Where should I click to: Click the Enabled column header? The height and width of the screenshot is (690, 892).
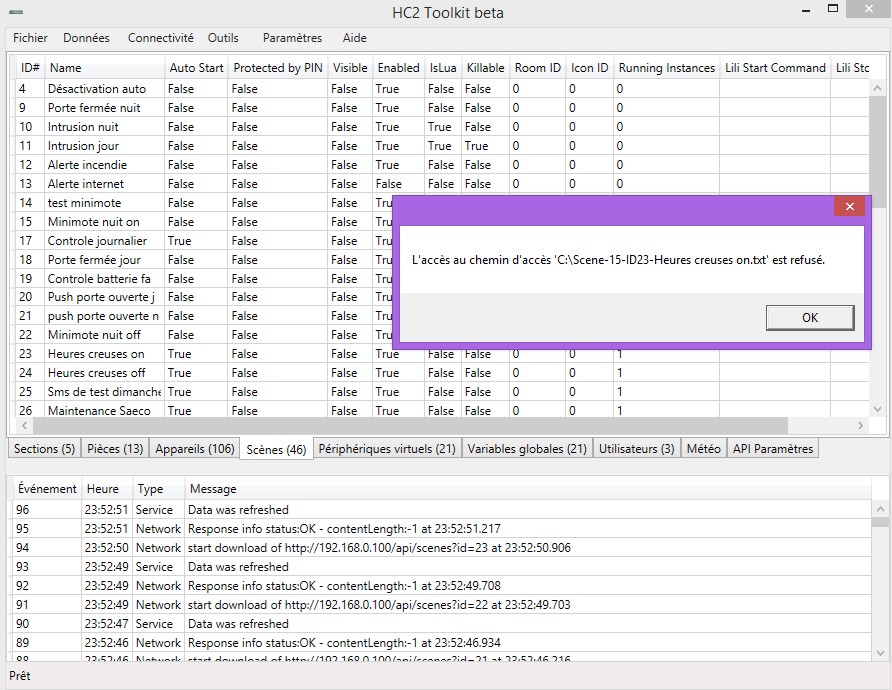(398, 68)
